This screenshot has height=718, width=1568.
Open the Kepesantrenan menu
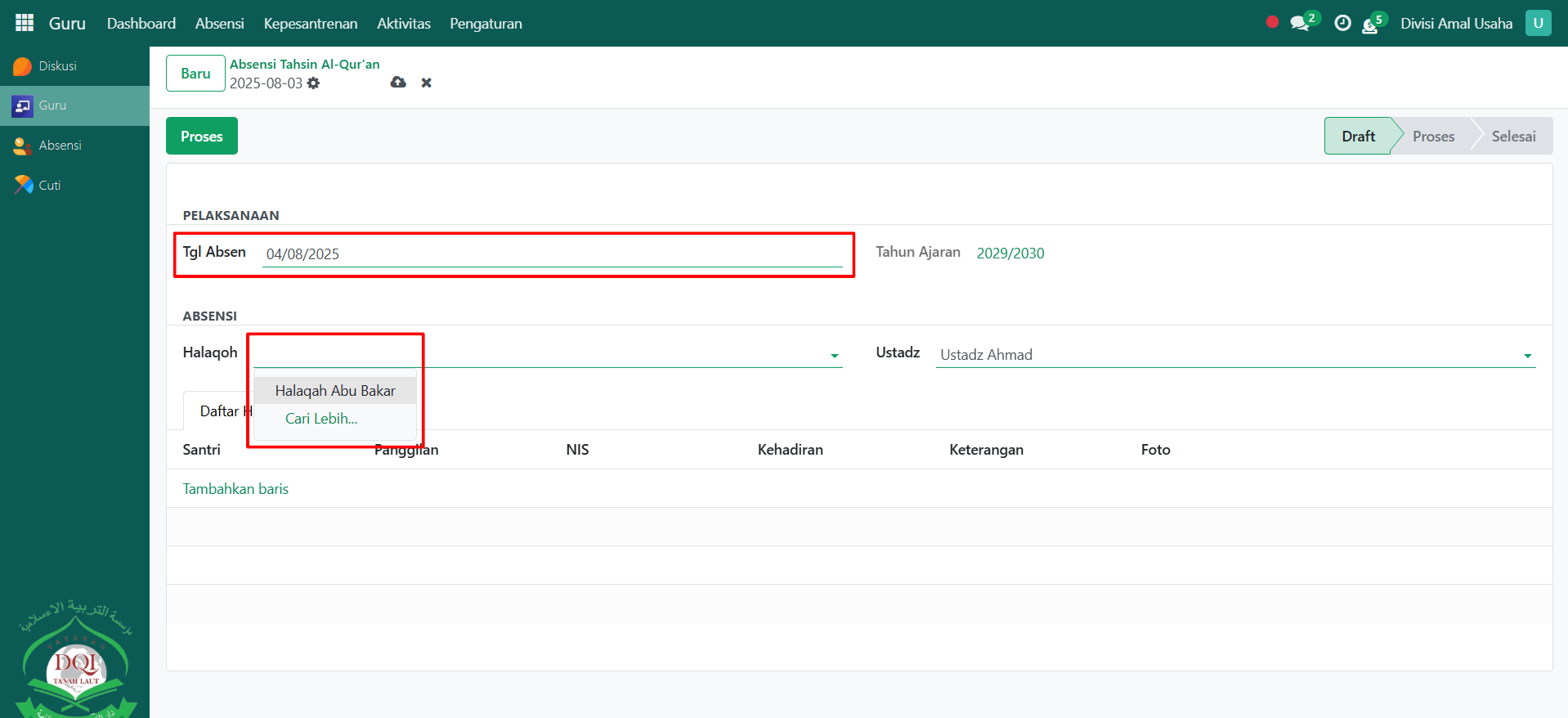point(310,24)
